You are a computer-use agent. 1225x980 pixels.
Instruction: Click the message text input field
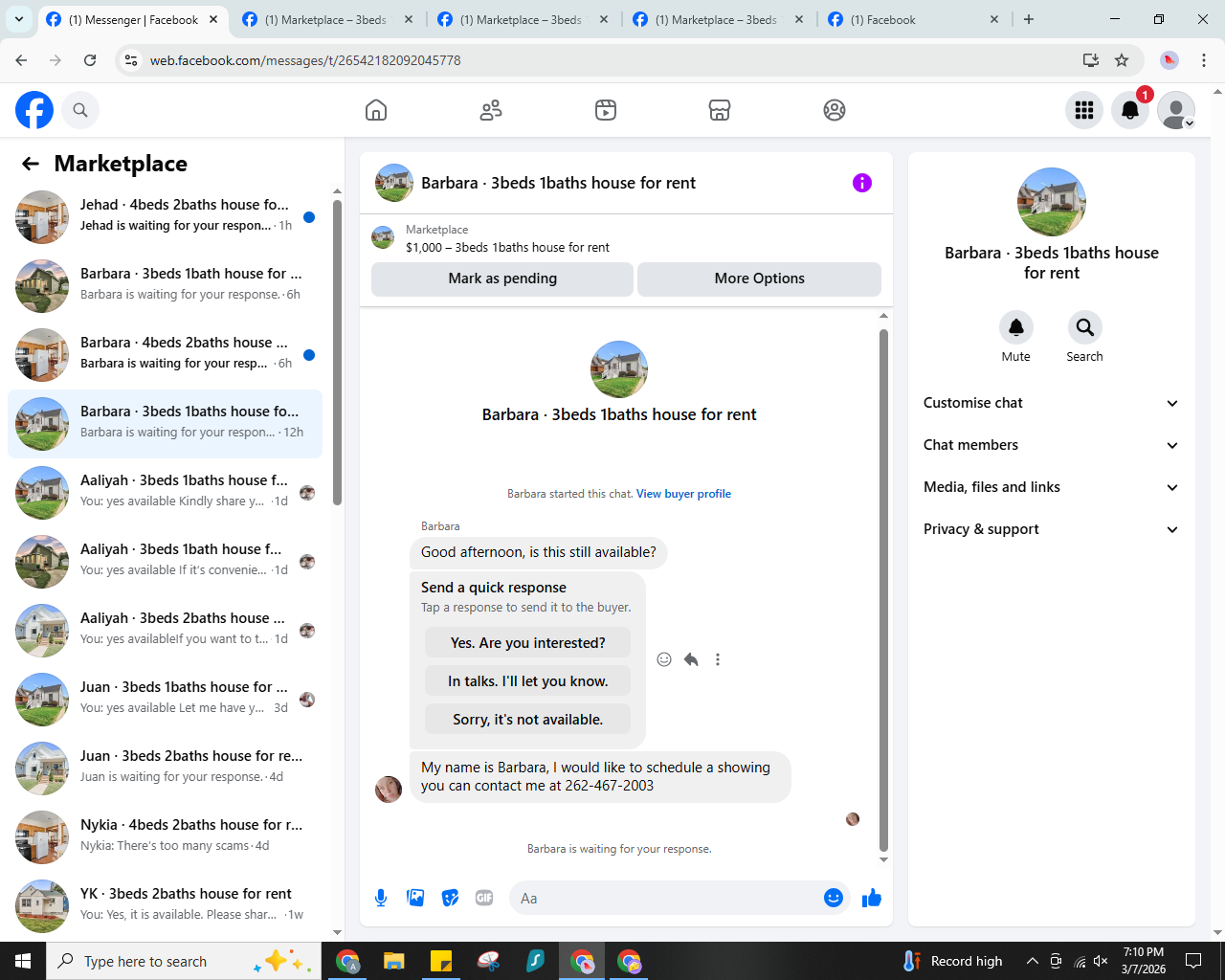[668, 898]
